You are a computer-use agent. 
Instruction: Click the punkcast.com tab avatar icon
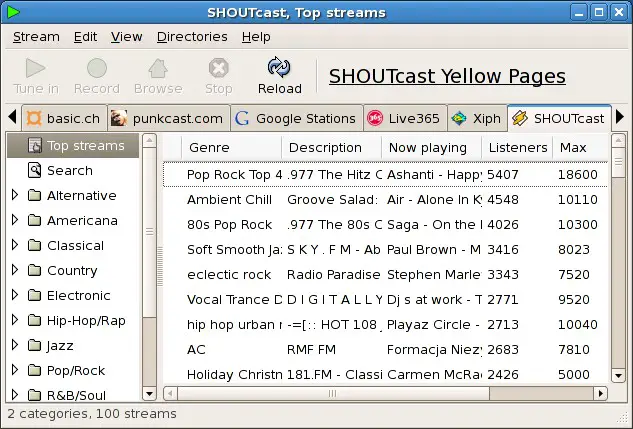119,119
